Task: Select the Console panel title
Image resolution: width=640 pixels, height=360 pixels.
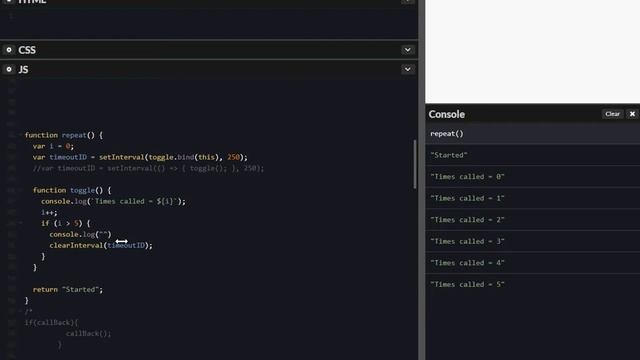Action: coord(447,114)
